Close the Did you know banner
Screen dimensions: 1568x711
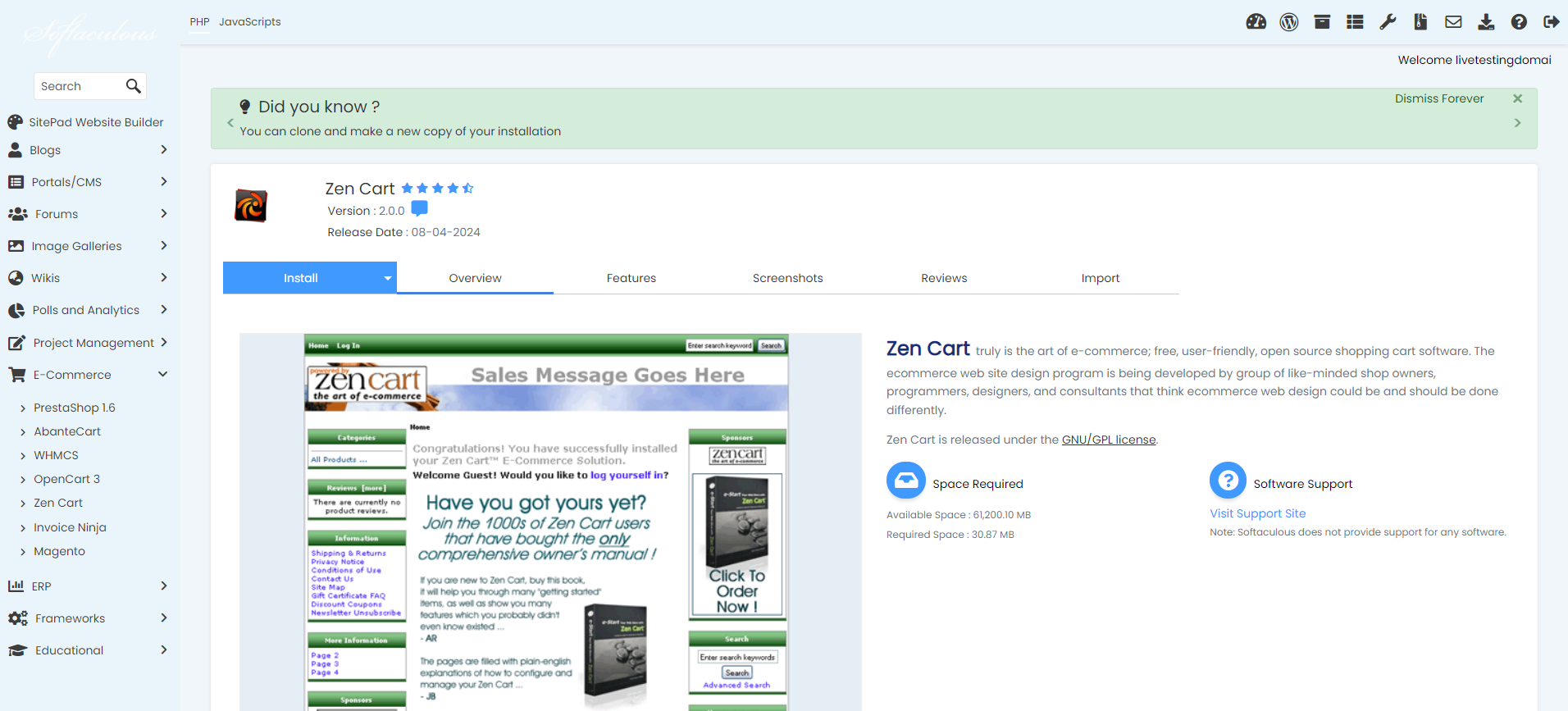[1517, 98]
